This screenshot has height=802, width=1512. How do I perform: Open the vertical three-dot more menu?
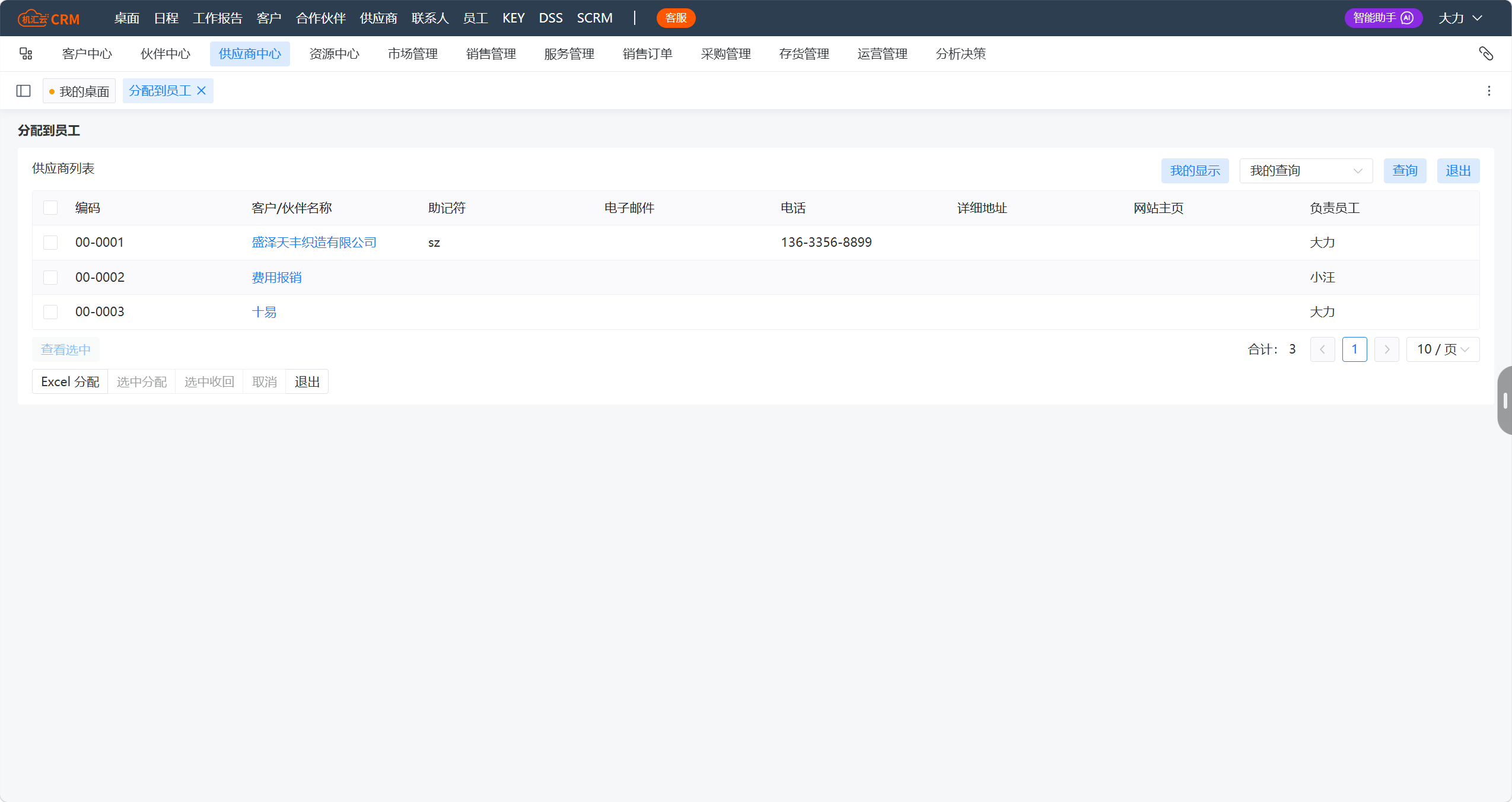[x=1489, y=91]
